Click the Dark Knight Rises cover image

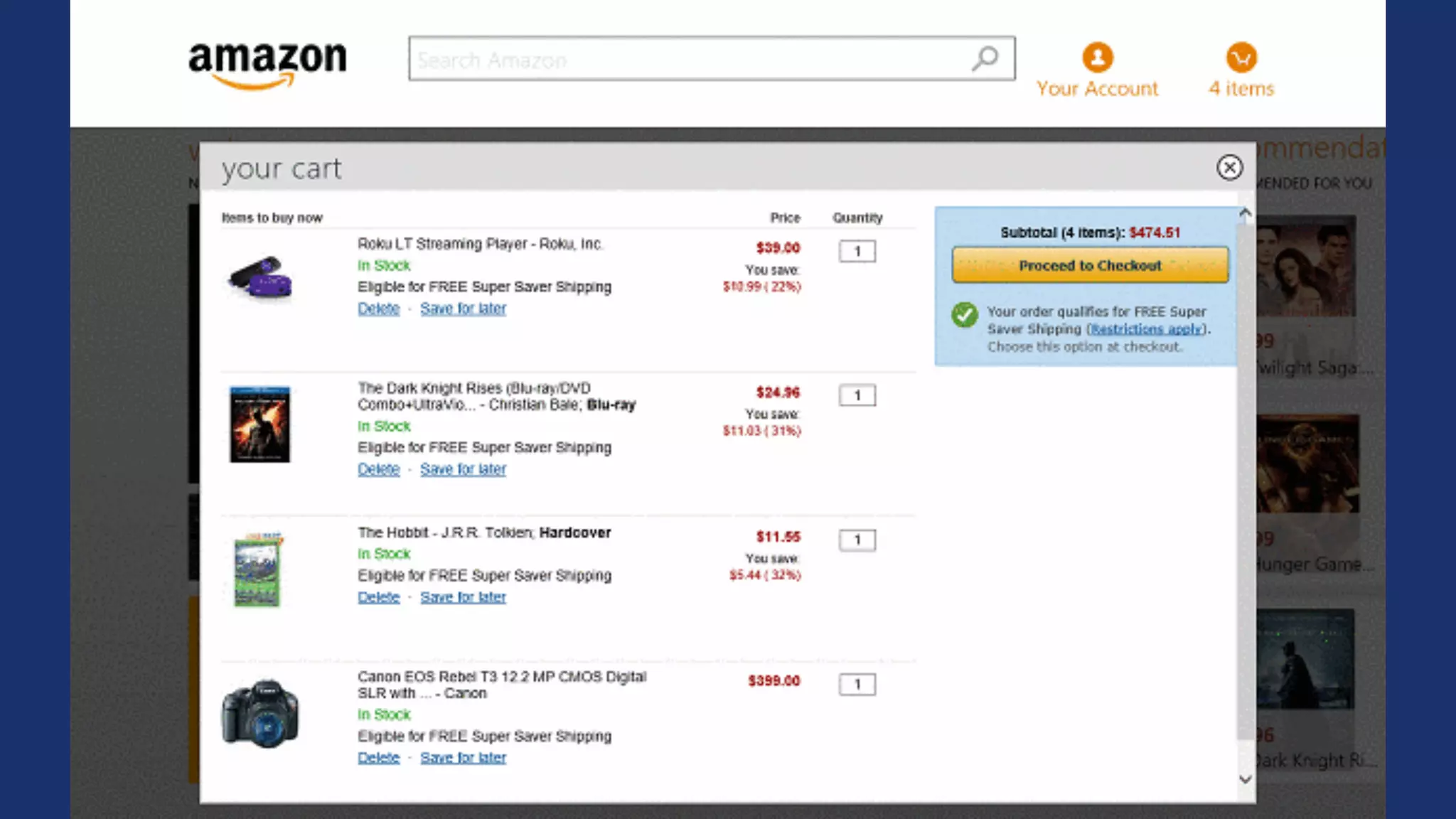click(260, 424)
